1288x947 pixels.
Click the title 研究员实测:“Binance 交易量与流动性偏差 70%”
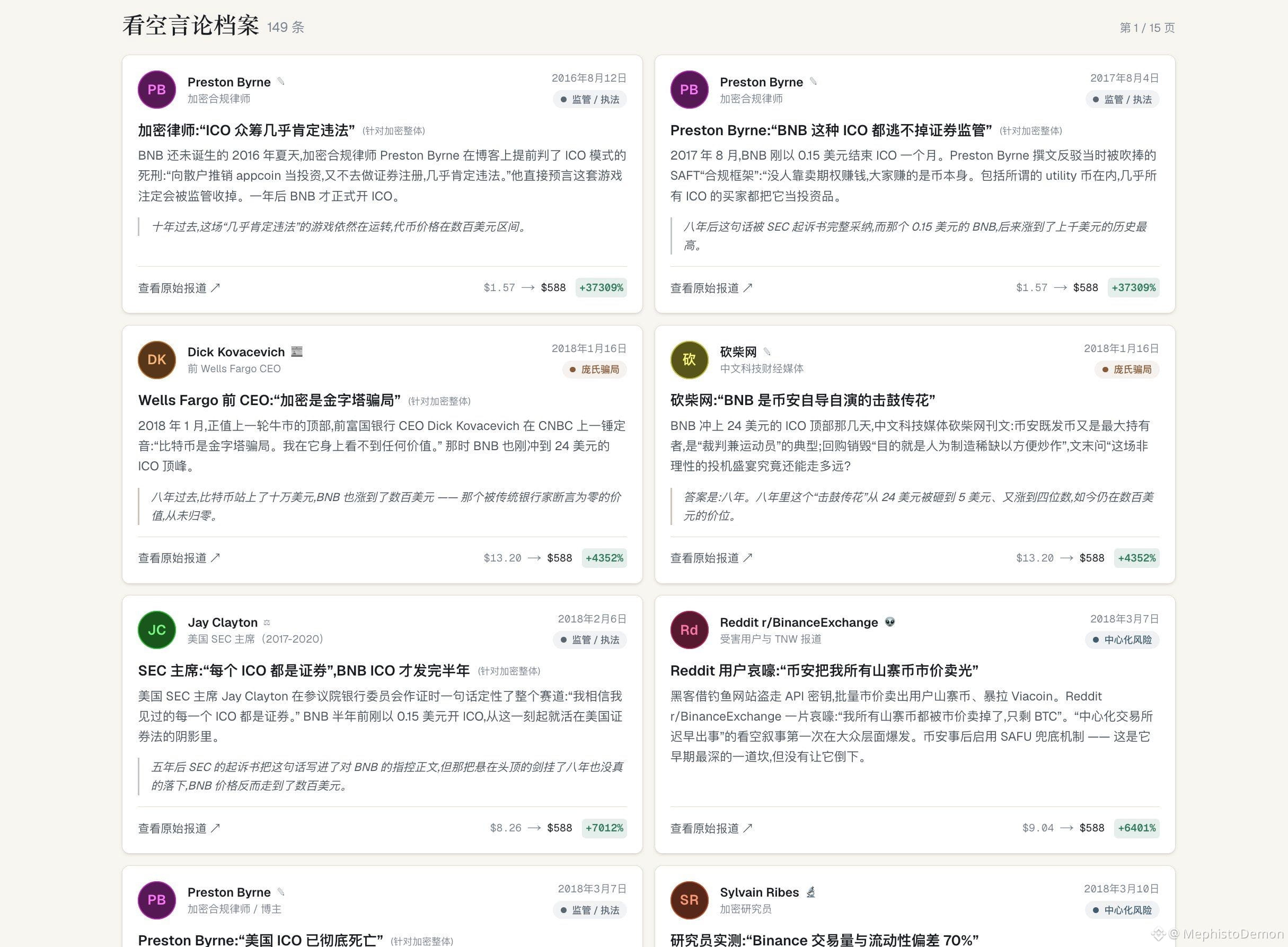[825, 940]
